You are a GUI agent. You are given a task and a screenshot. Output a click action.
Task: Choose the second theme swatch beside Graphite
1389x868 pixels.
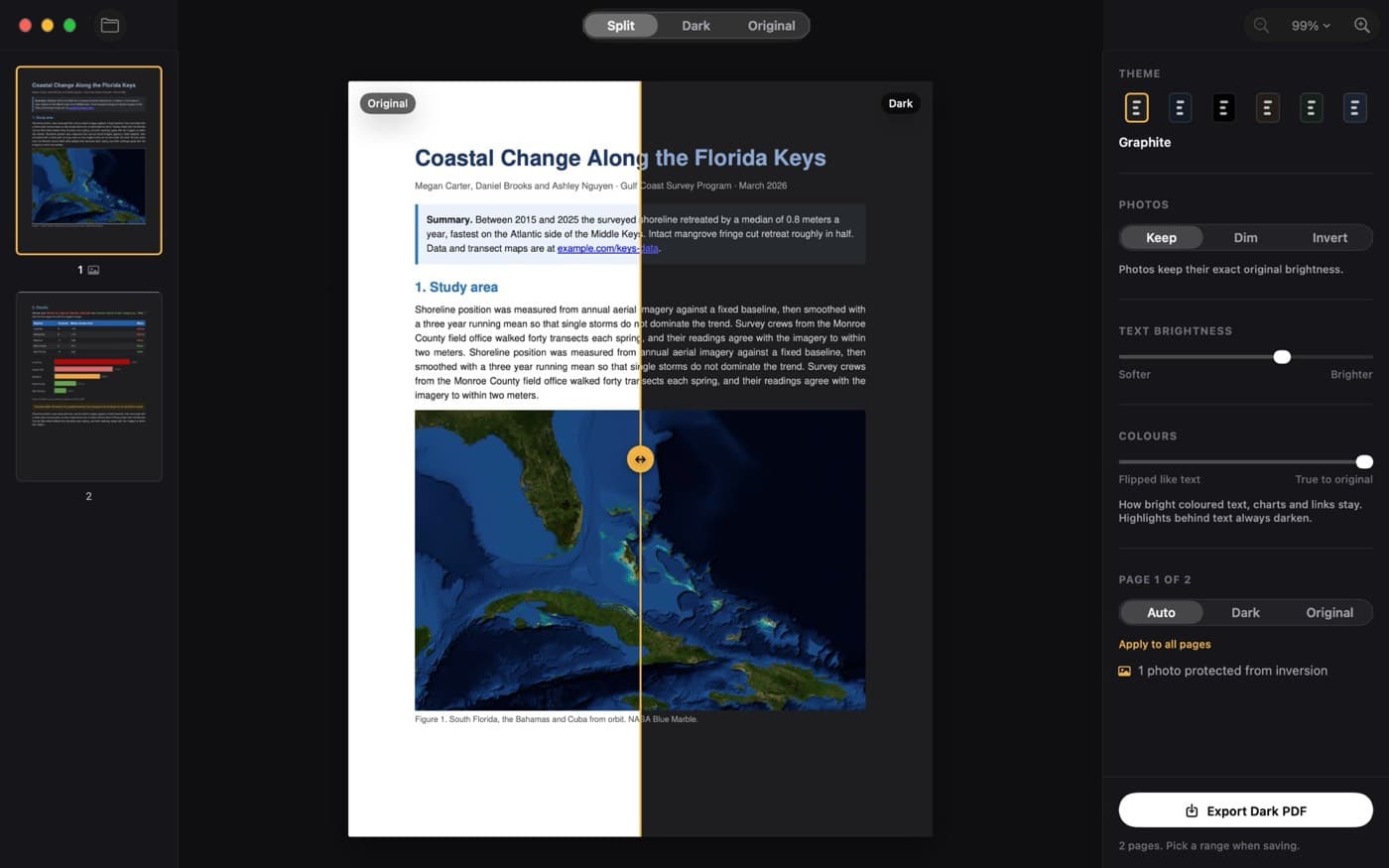tap(1180, 107)
